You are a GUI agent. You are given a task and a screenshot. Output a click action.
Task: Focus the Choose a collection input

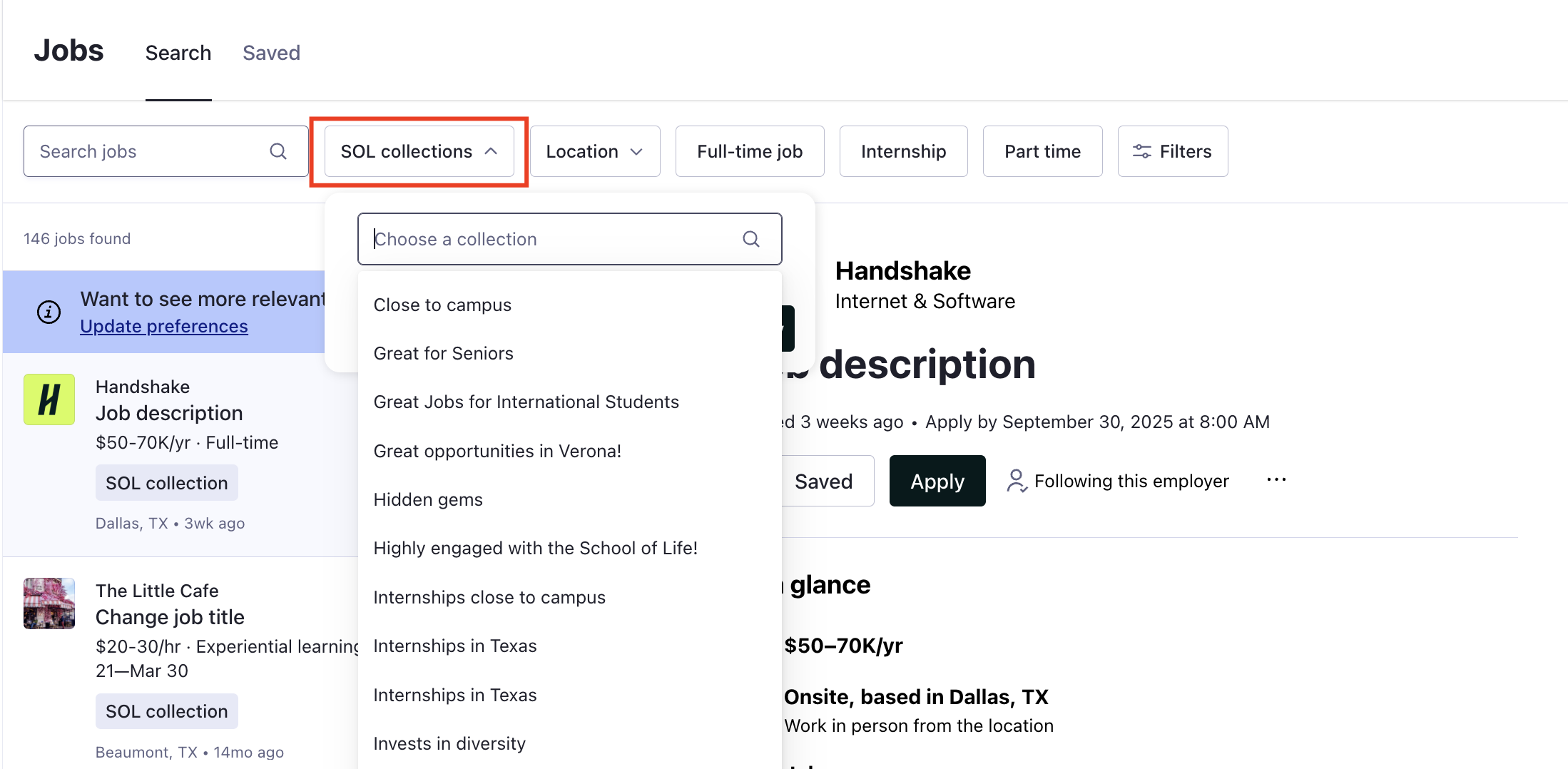tap(569, 239)
